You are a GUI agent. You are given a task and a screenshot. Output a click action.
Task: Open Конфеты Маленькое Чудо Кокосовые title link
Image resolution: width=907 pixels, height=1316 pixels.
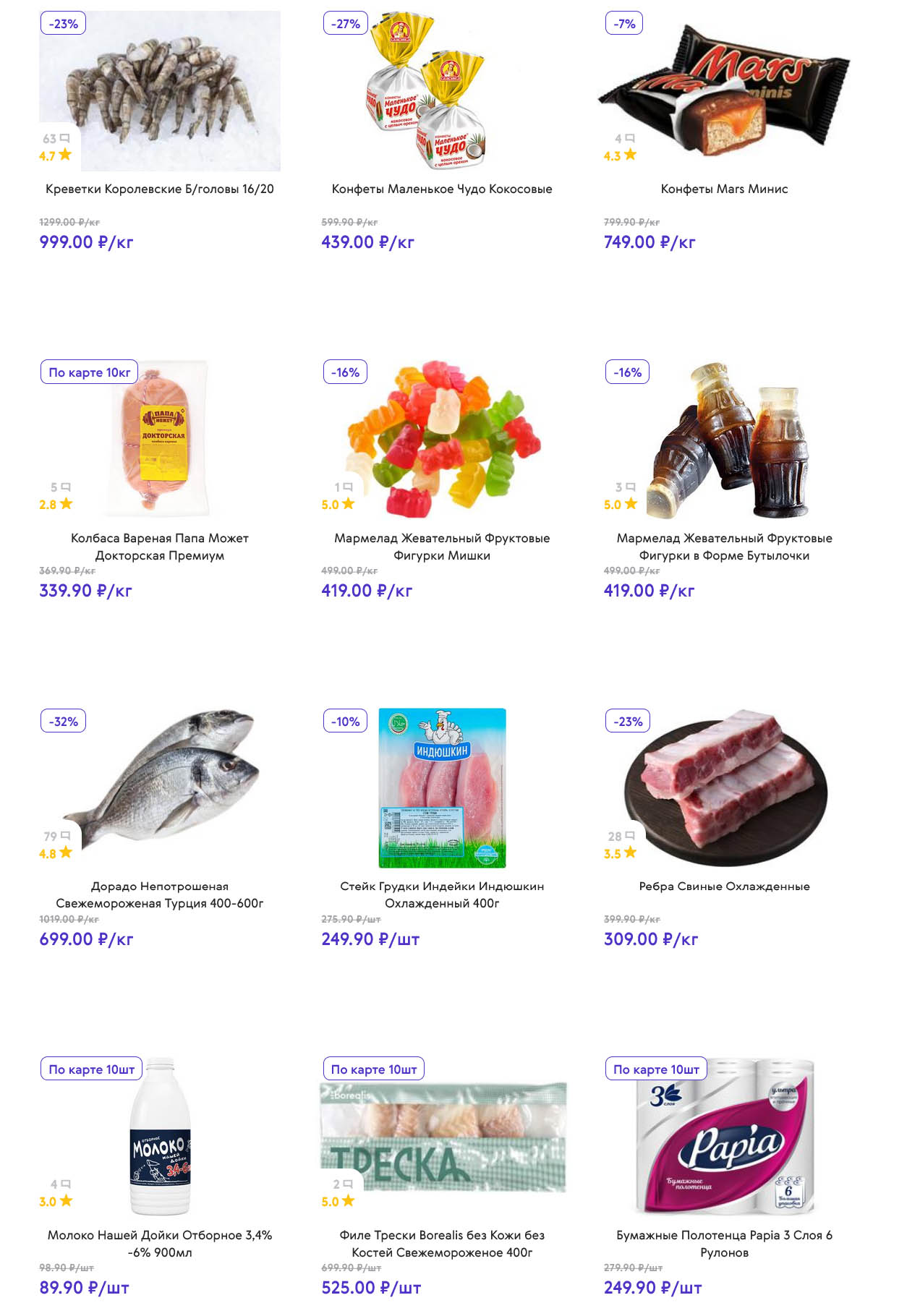coord(442,189)
